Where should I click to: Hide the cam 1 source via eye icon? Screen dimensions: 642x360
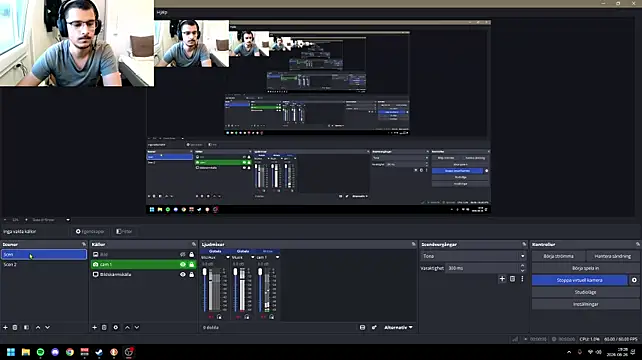(183, 265)
